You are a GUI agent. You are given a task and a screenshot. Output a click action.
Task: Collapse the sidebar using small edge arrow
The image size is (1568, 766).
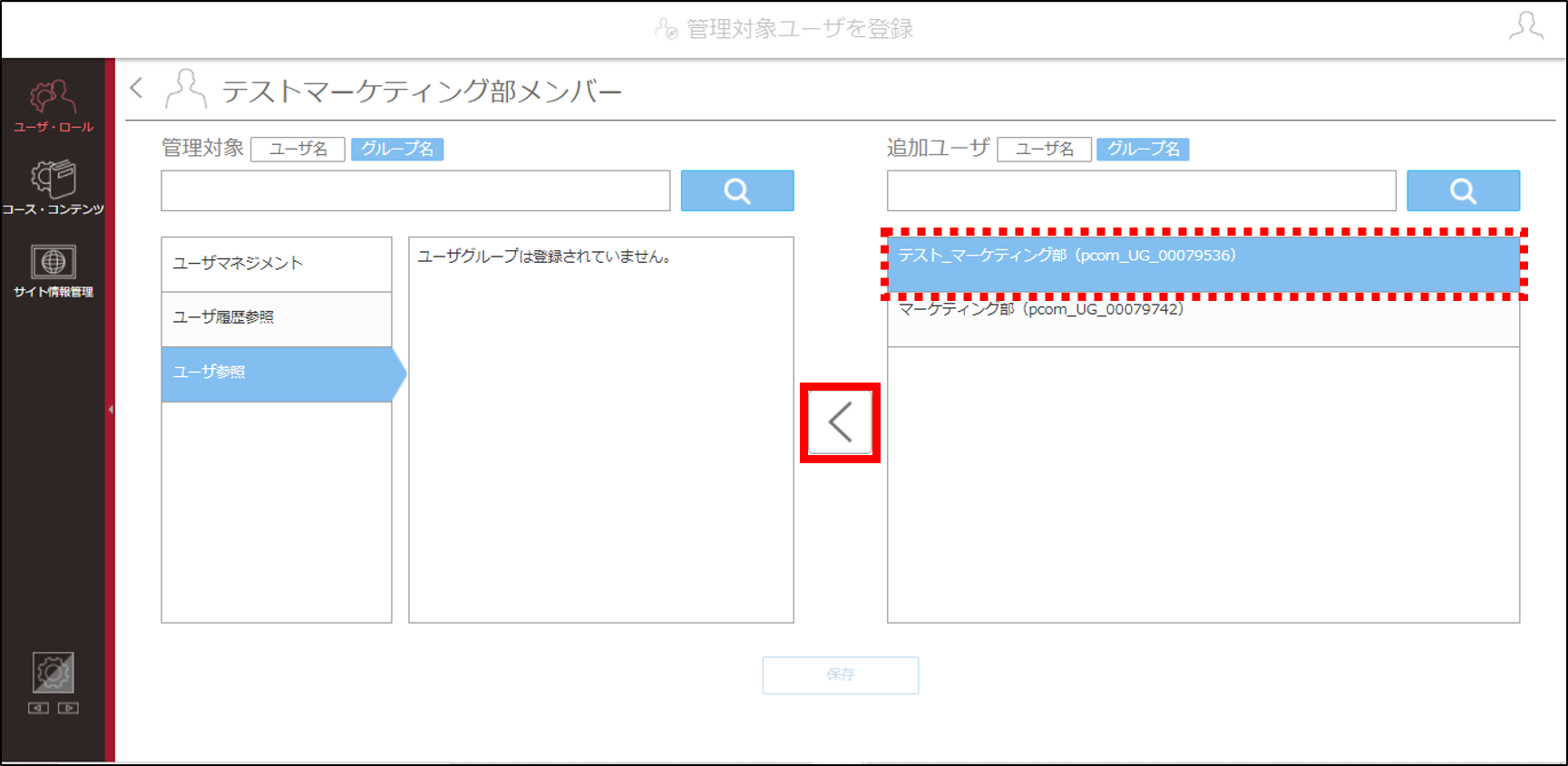(111, 410)
